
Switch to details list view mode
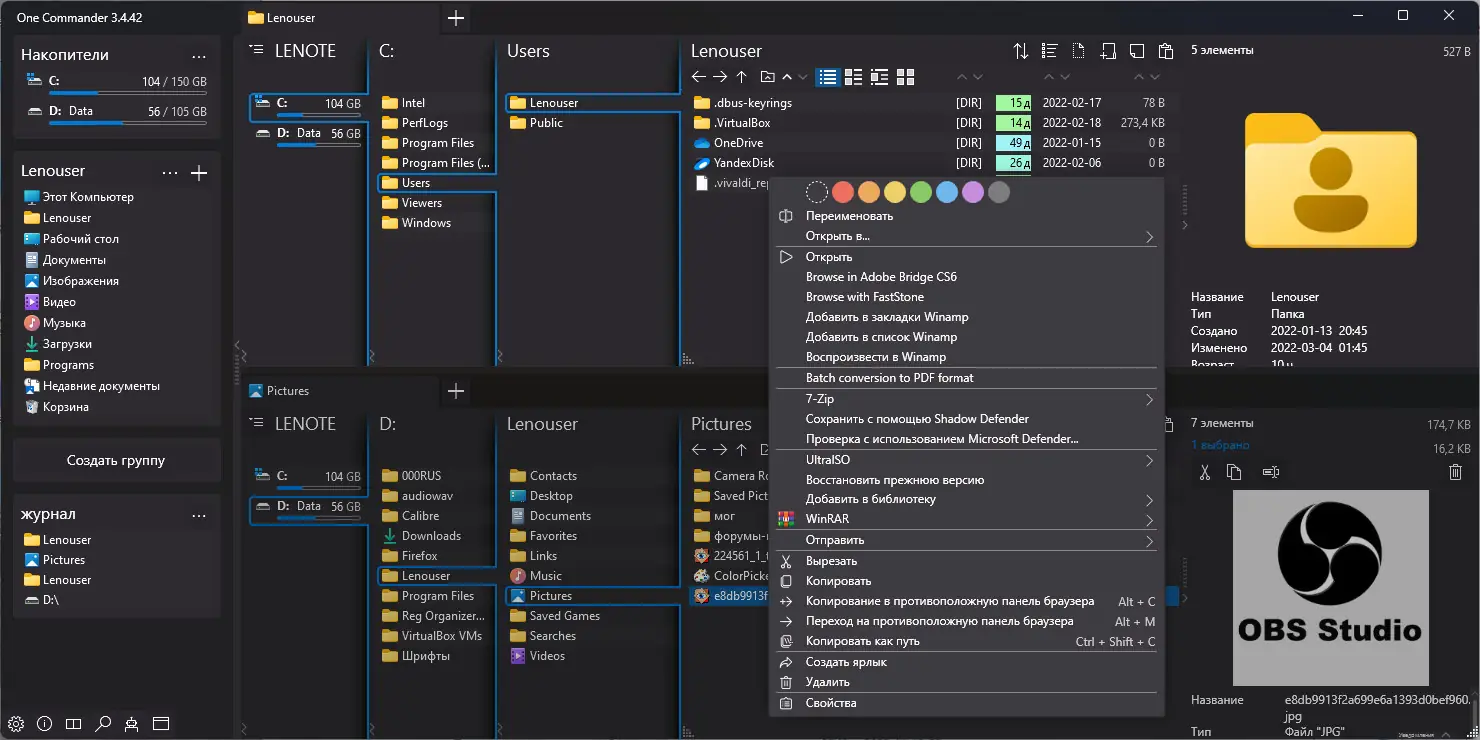[x=827, y=77]
